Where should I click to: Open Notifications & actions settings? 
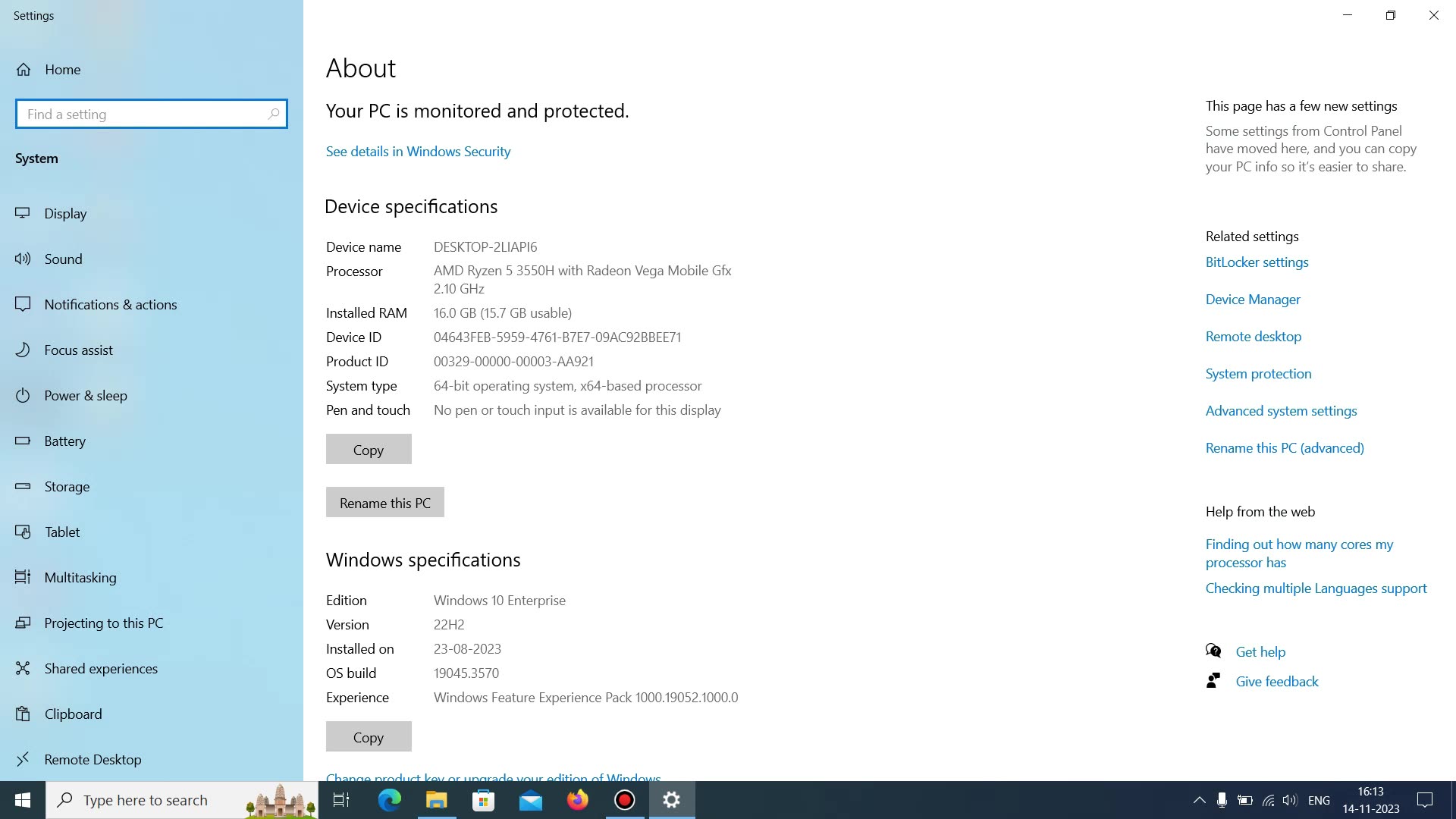(x=110, y=304)
